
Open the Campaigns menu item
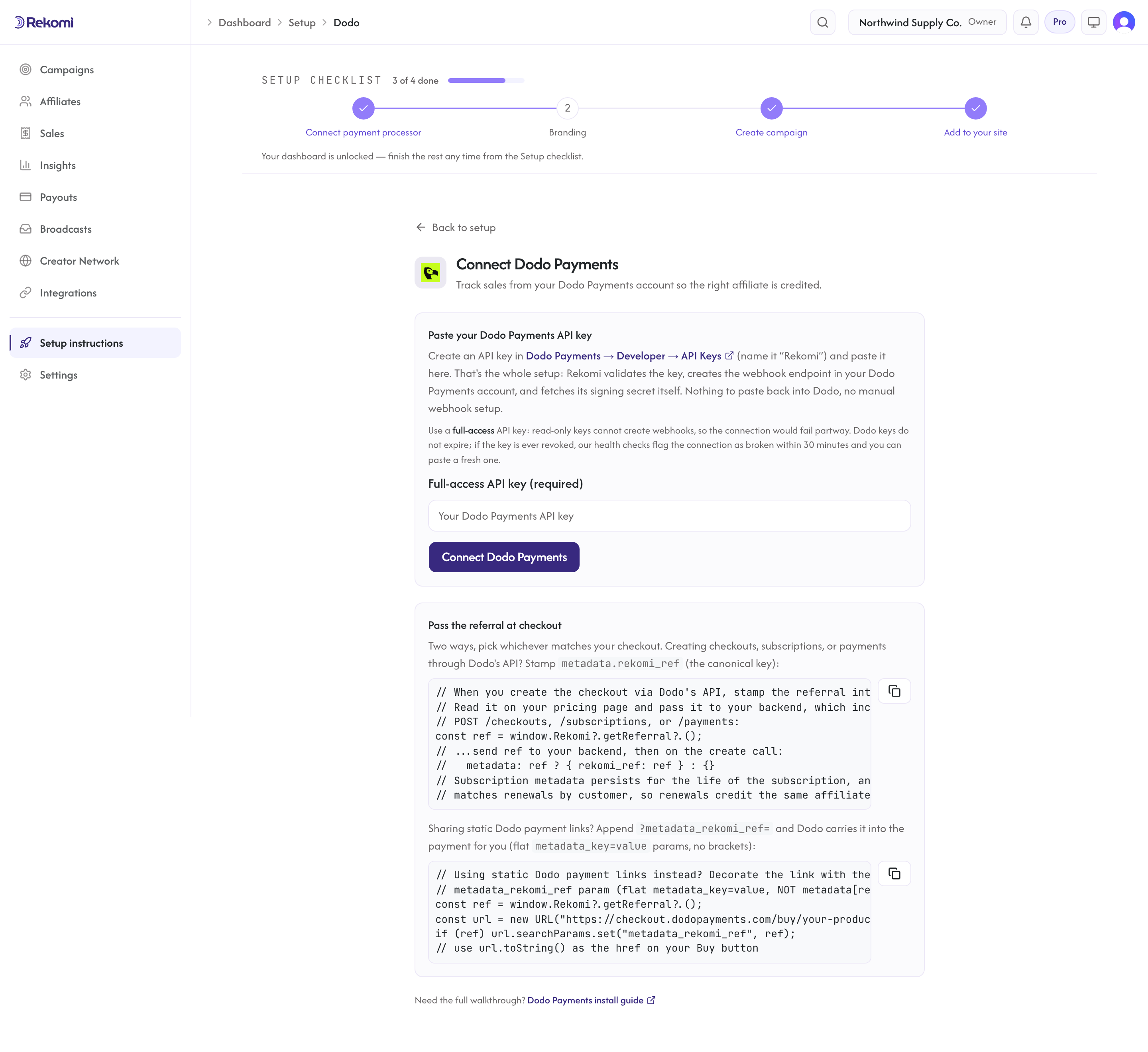tap(95, 69)
